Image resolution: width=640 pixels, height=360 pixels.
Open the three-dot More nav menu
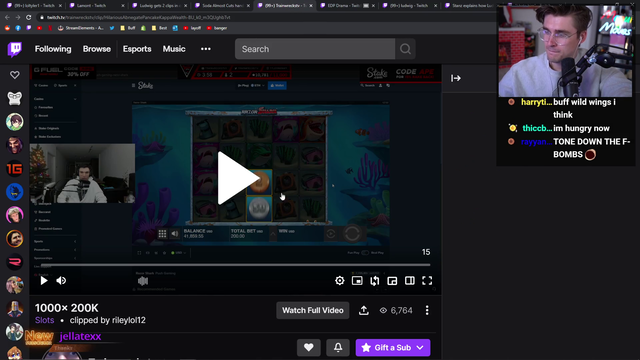[206, 49]
